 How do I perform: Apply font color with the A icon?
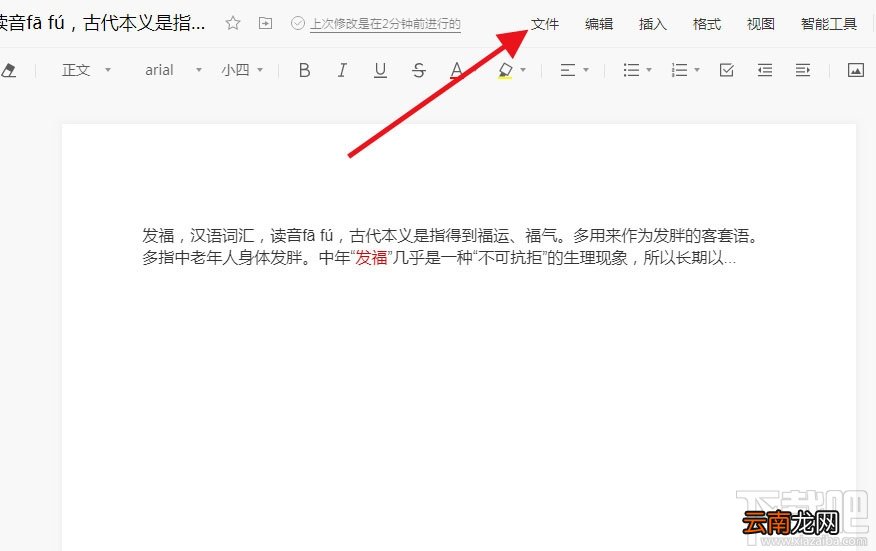[x=456, y=70]
